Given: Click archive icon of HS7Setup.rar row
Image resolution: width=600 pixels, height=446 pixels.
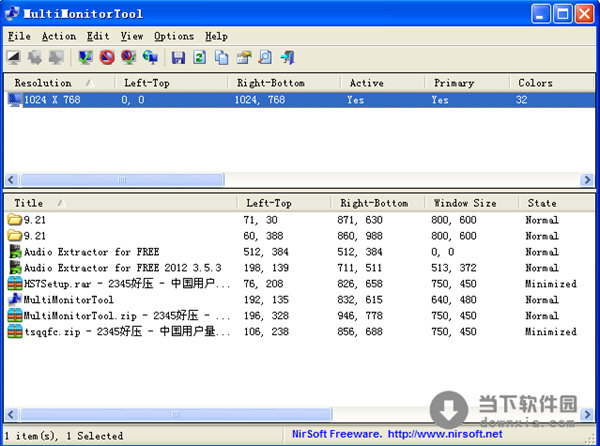Looking at the screenshot, I should 15,283.
